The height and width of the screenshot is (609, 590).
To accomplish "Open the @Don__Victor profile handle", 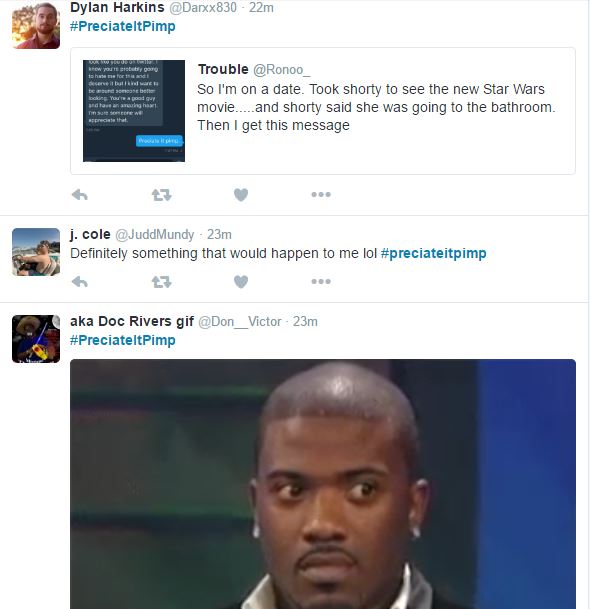I will (x=240, y=322).
